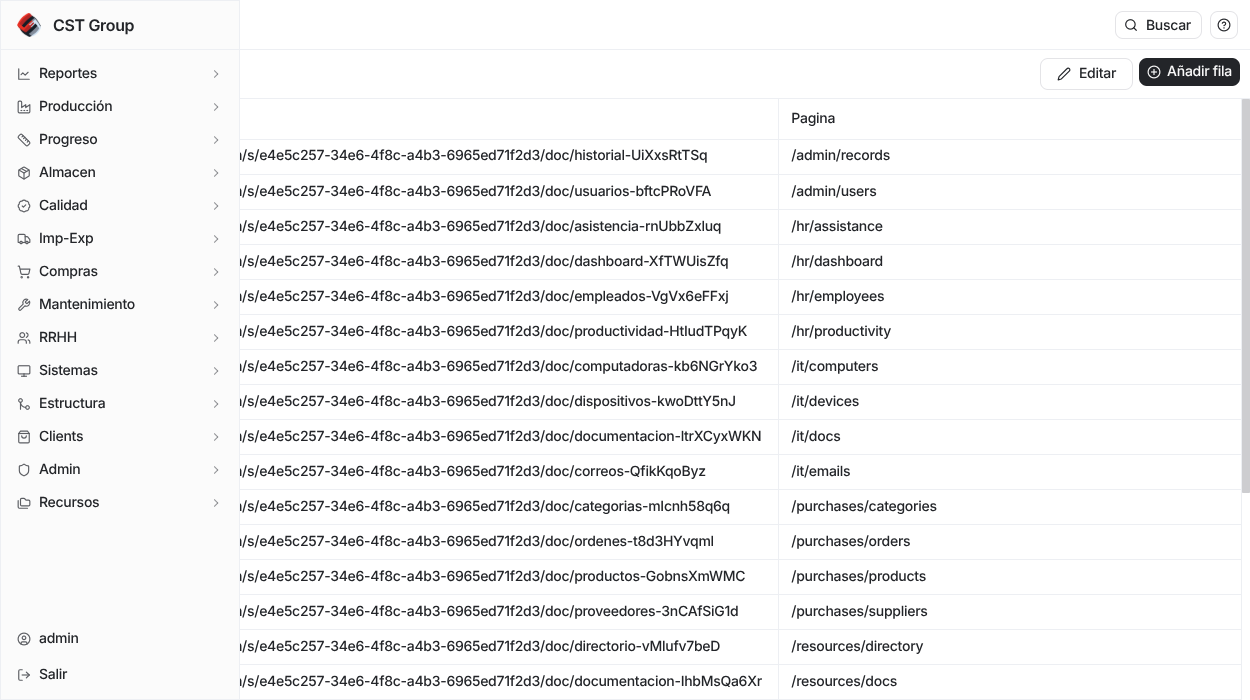
Task: Click the Almacen box icon
Action: click(x=24, y=173)
